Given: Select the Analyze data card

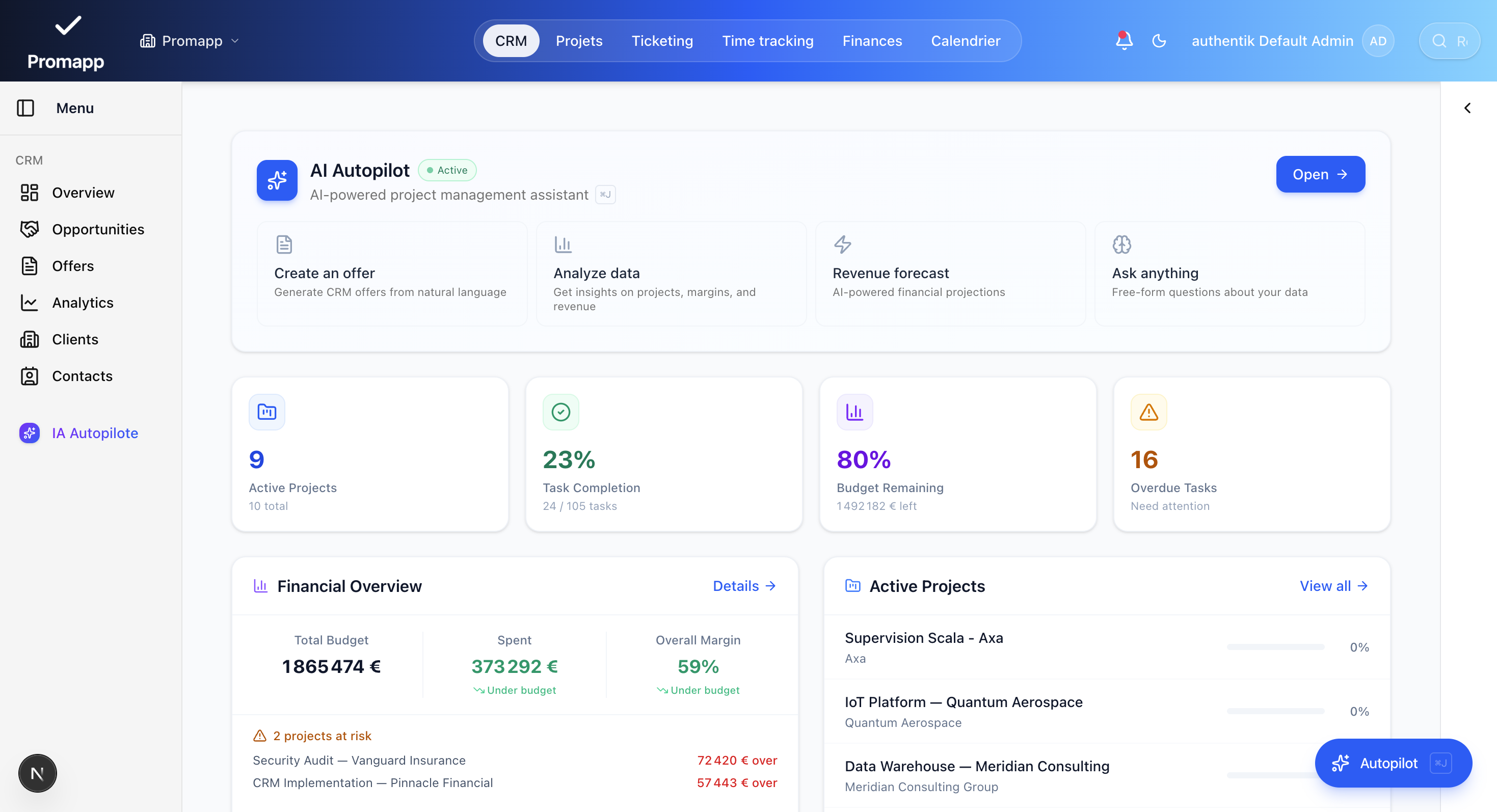Looking at the screenshot, I should coord(671,274).
